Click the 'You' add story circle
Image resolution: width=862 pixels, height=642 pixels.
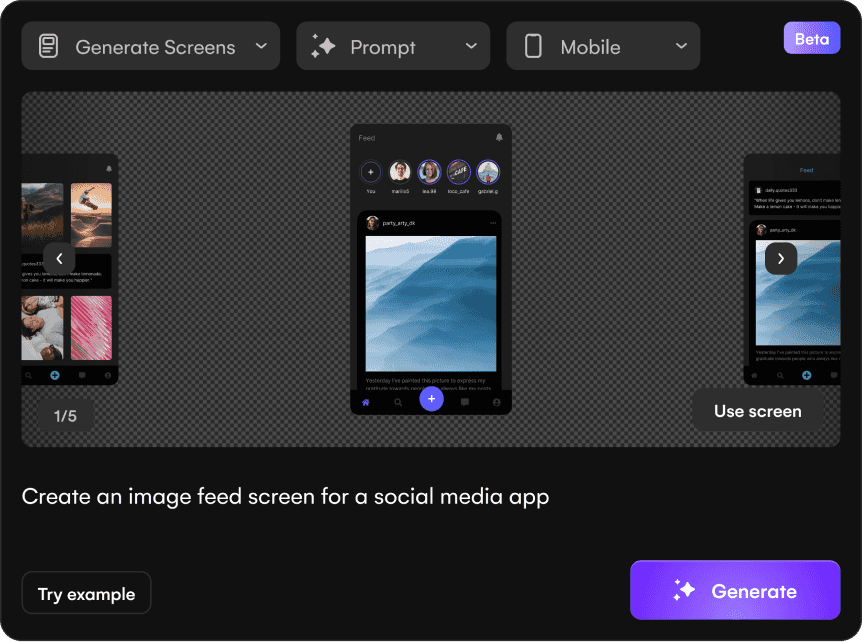[371, 172]
